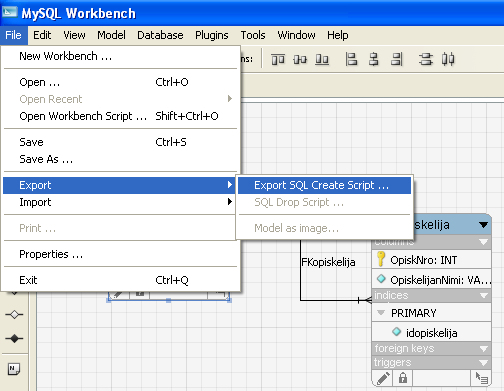Open the View menu

click(74, 35)
